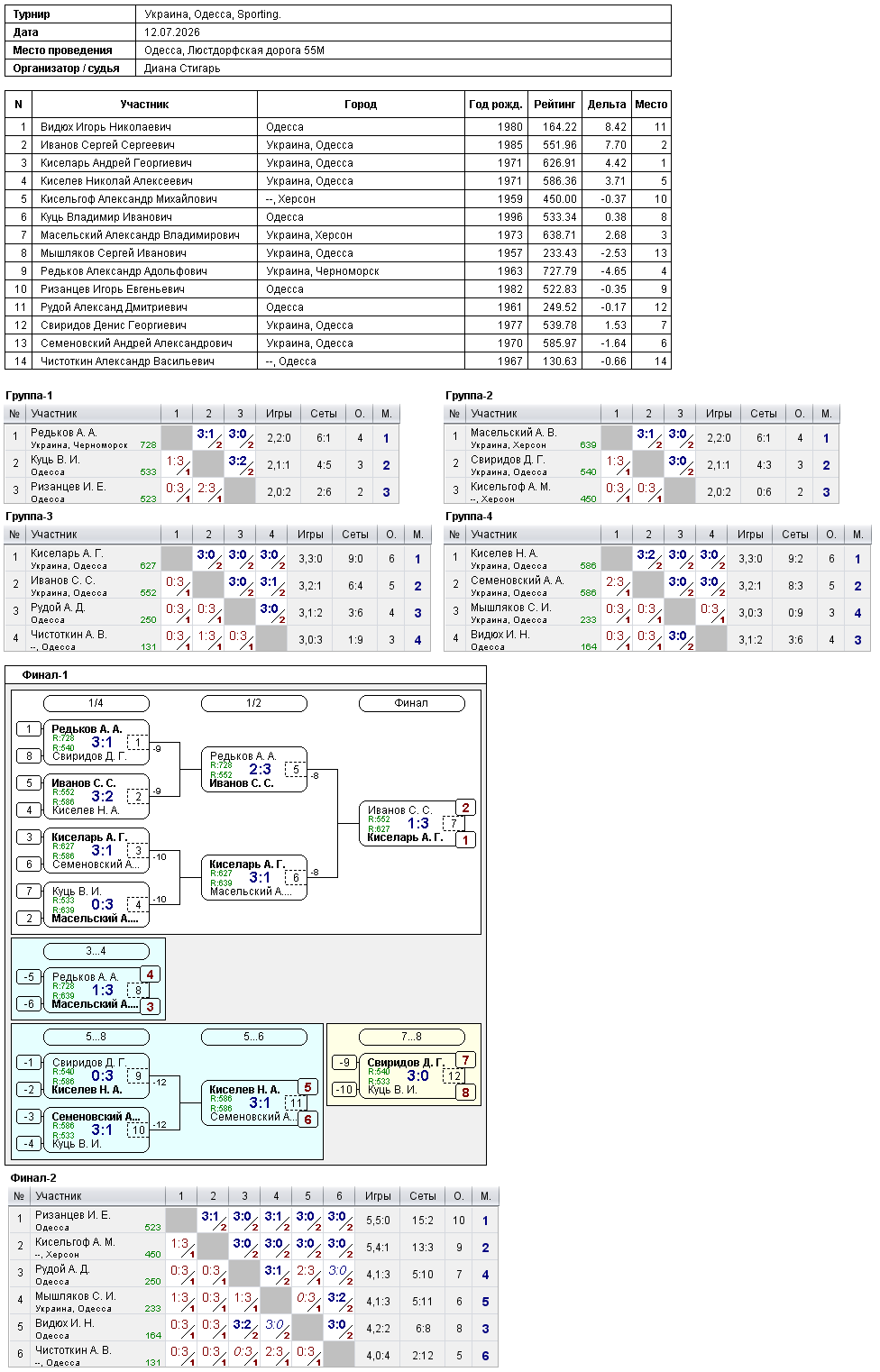Open participant Редьков Александр Адольфович
Viewport: 880px width, 1372px height.
pyautogui.click(x=124, y=271)
